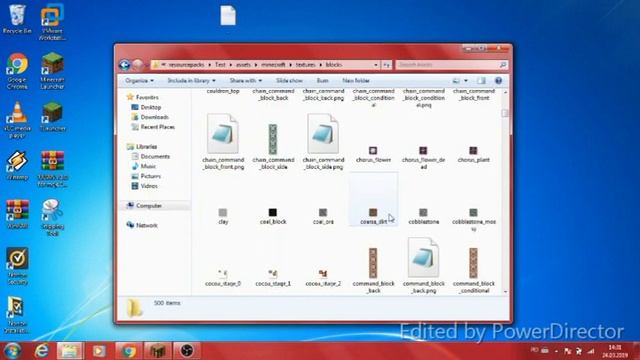640x360 pixels.
Task: Expand view options dropdown arrow
Action: pos(466,81)
